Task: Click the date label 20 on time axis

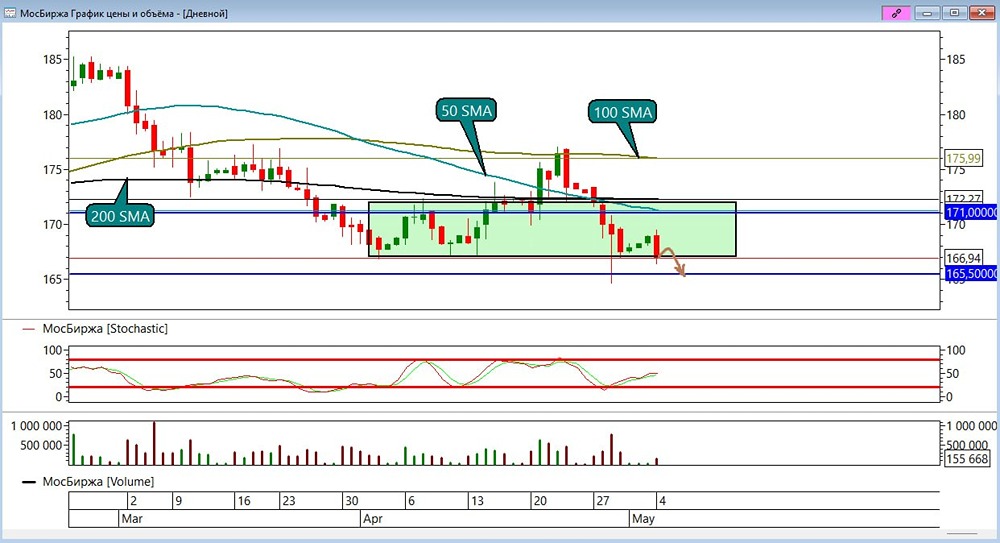Action: click(540, 501)
